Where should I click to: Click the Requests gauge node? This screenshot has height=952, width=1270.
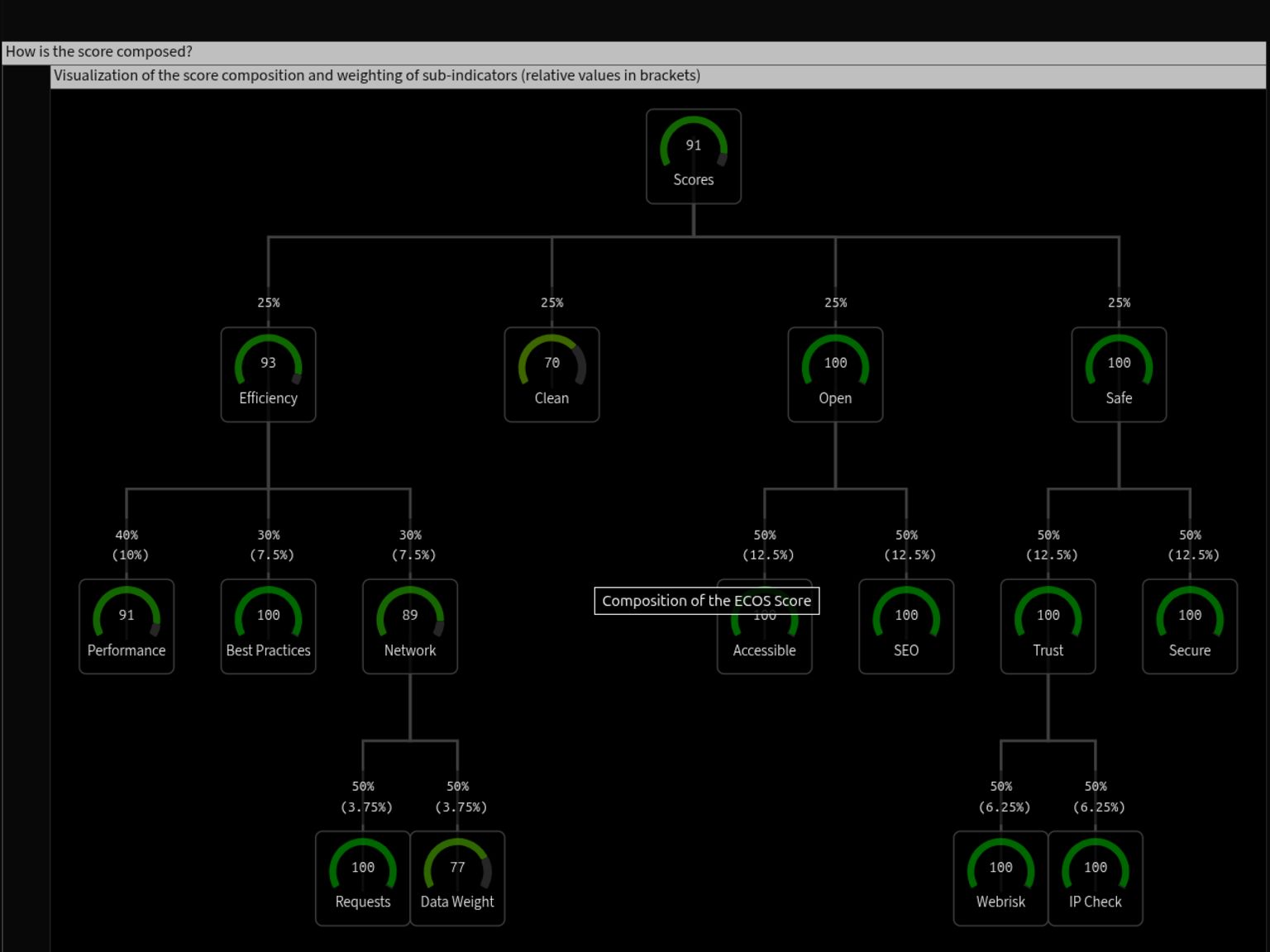pyautogui.click(x=362, y=878)
